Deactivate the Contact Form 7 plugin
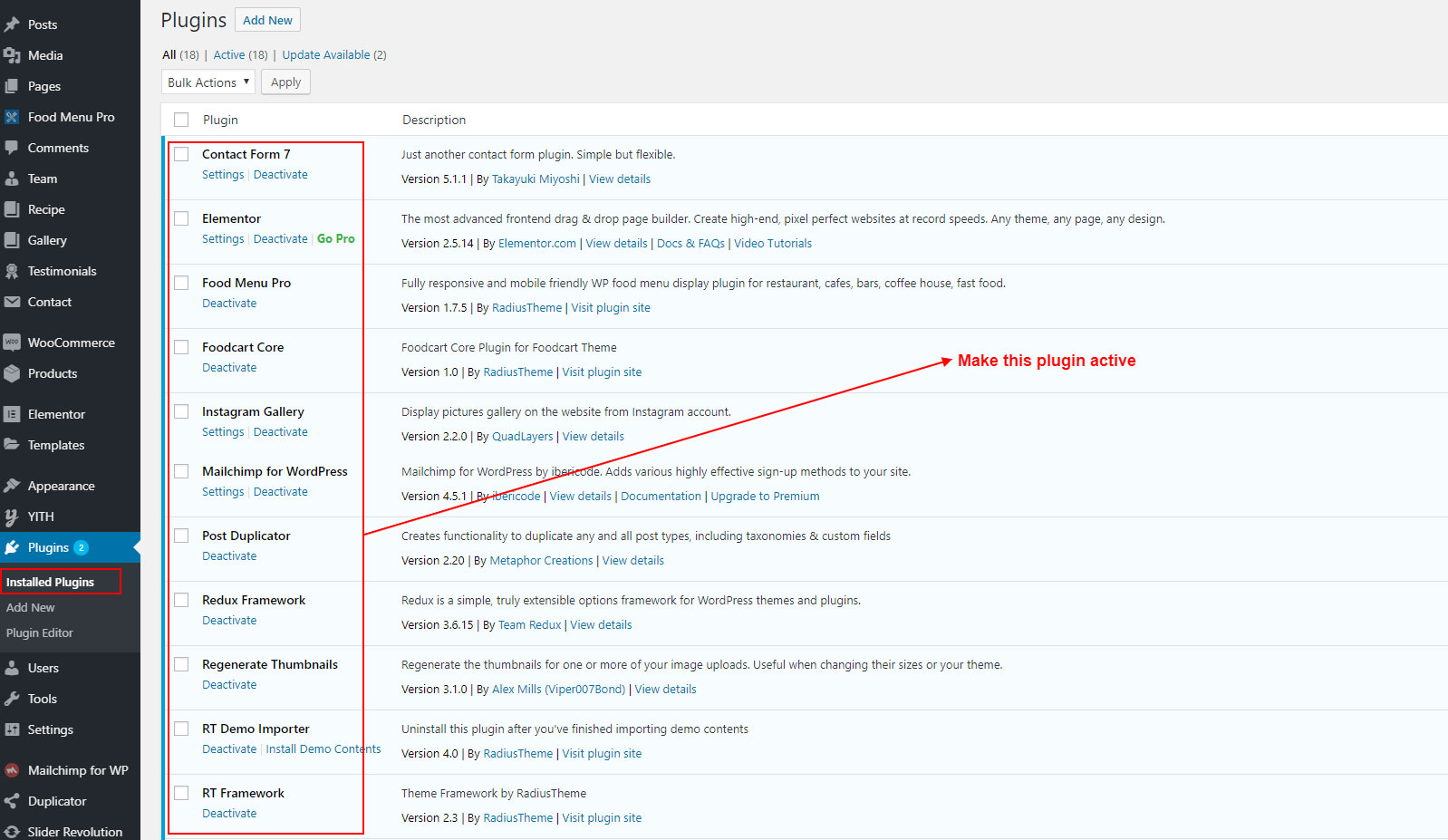The height and width of the screenshot is (840, 1448). click(x=281, y=175)
